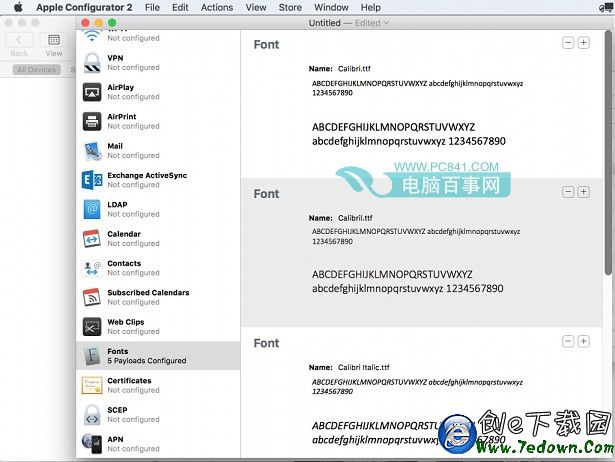Open the File menu

point(152,7)
